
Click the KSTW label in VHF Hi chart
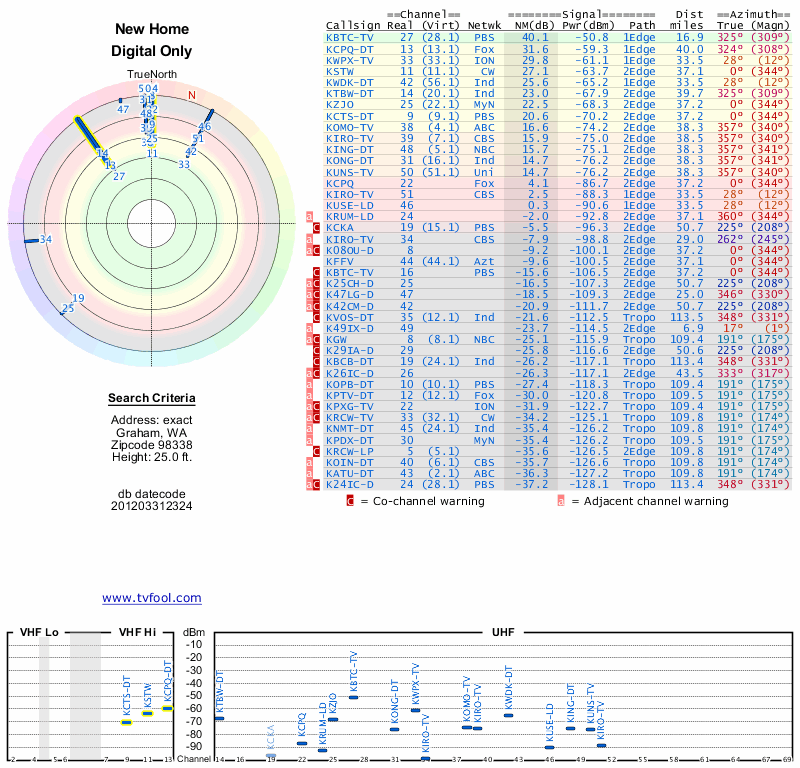(x=148, y=696)
